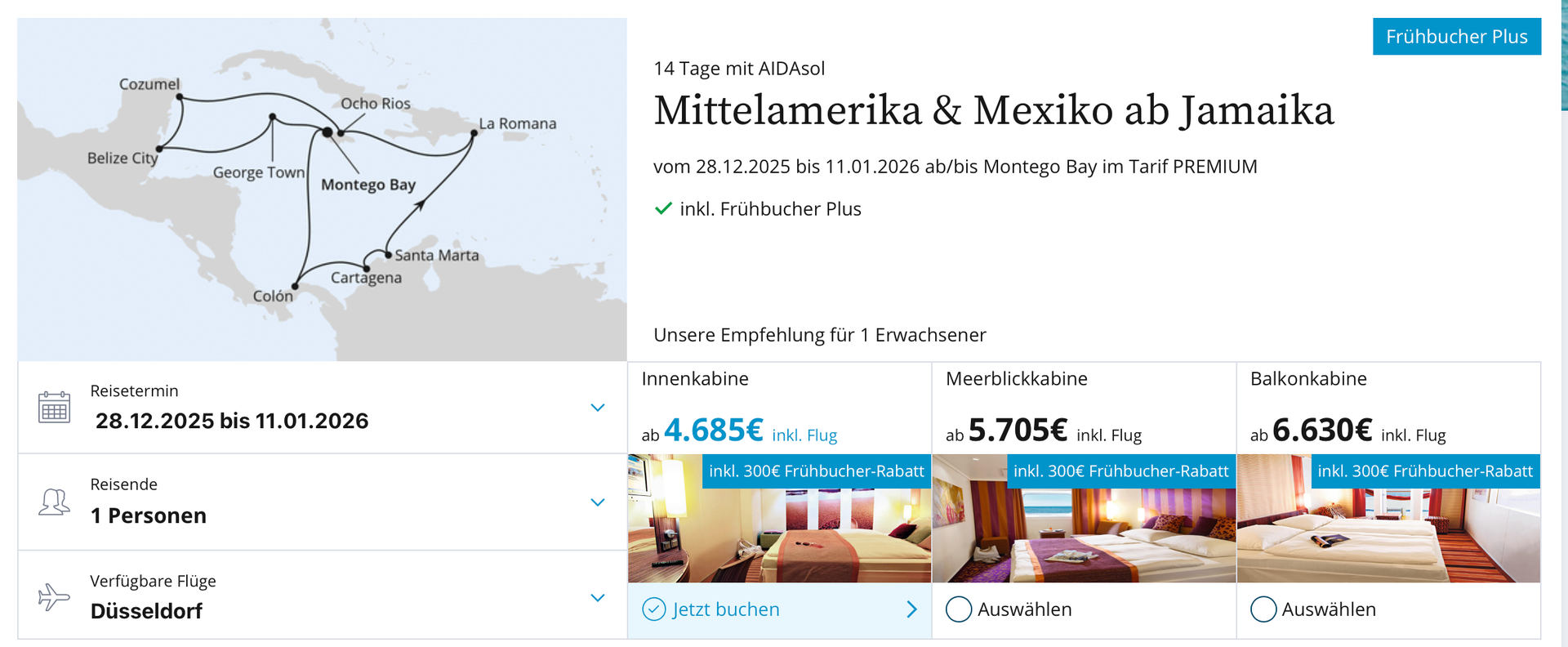Select the Balkonkabine radio button
The width and height of the screenshot is (1568, 647).
pyautogui.click(x=1263, y=609)
